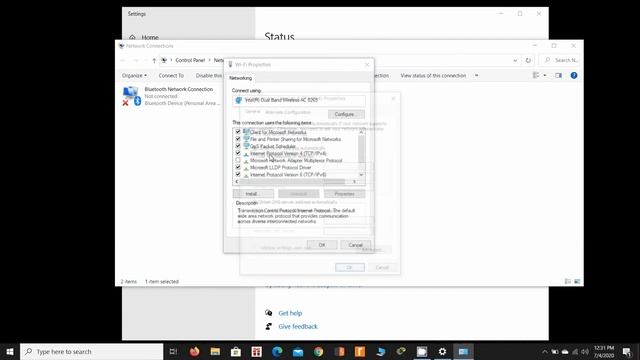The image size is (640, 360).
Task: Uncheck QoS Packet Scheduler
Action: pos(238,146)
